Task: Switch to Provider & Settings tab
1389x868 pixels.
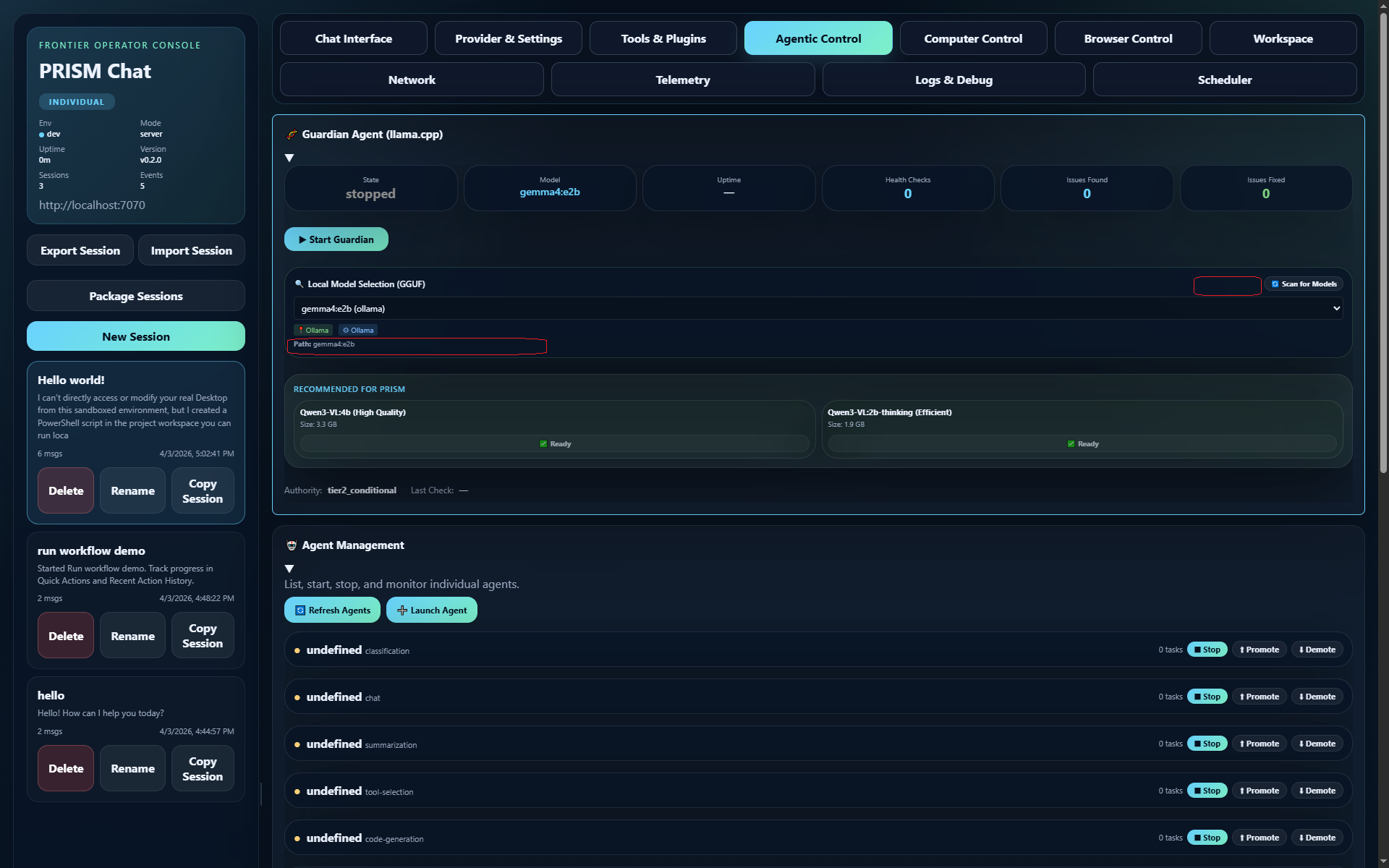Action: pyautogui.click(x=509, y=38)
